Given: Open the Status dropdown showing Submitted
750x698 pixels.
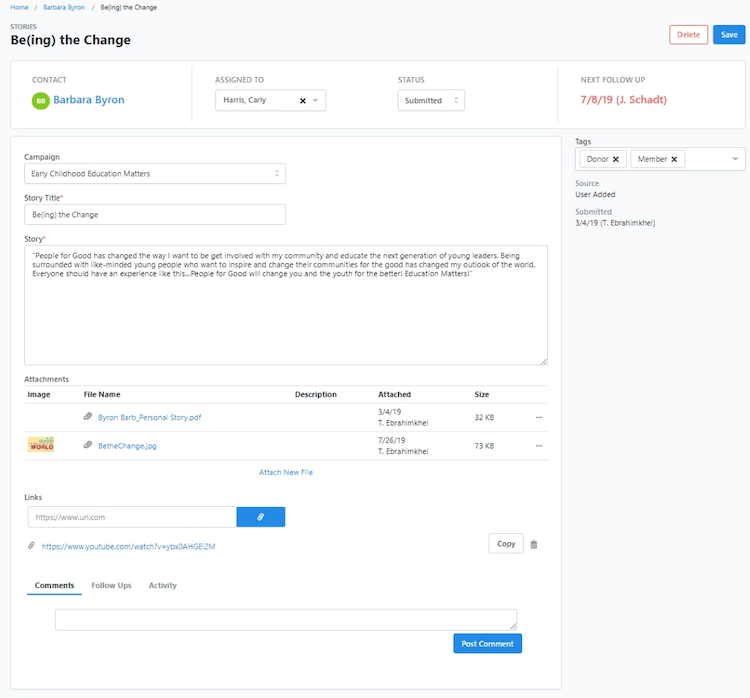Looking at the screenshot, I should [x=431, y=100].
